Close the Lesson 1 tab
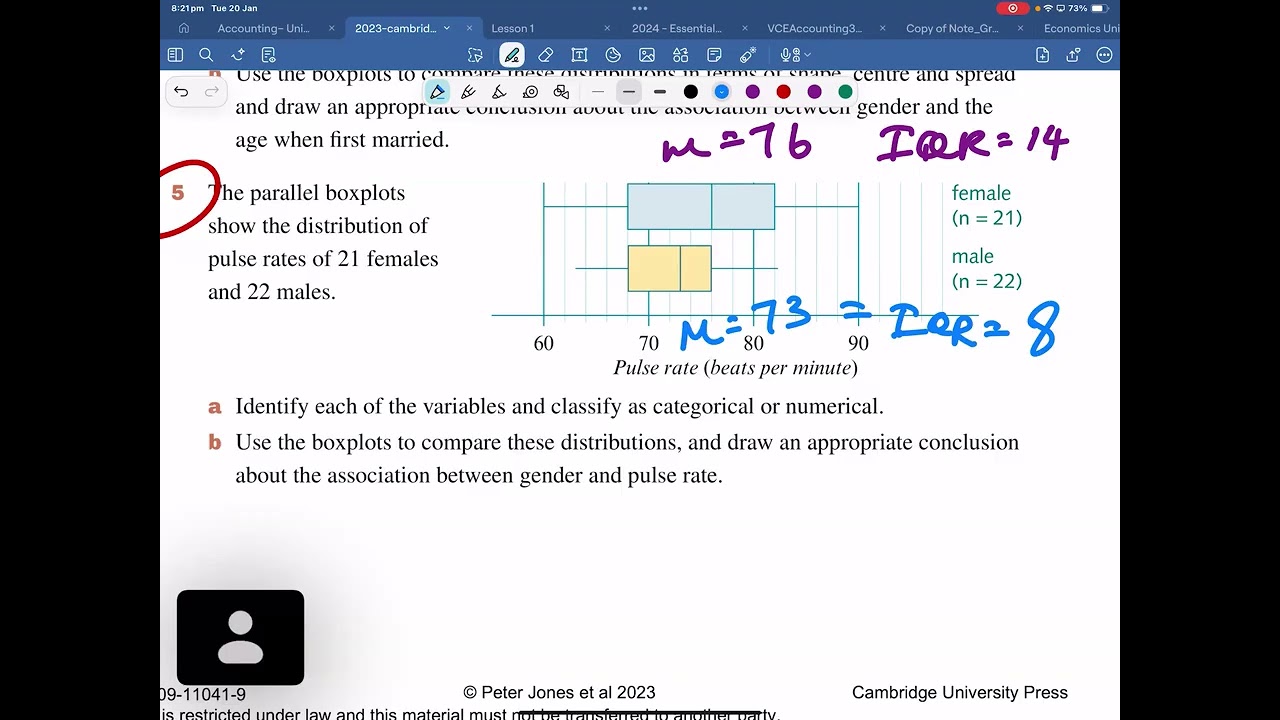Viewport: 1280px width, 720px height. (x=607, y=28)
